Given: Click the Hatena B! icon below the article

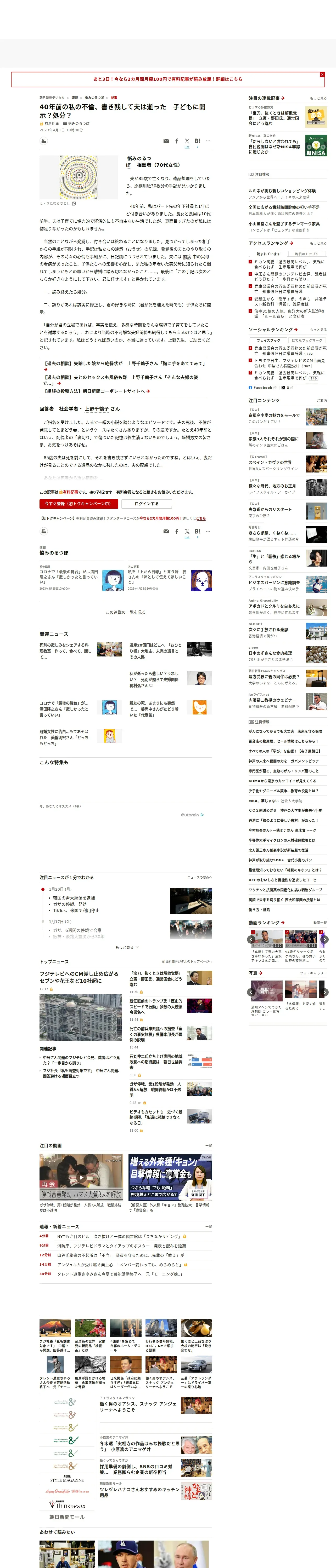Looking at the screenshot, I should tap(198, 531).
